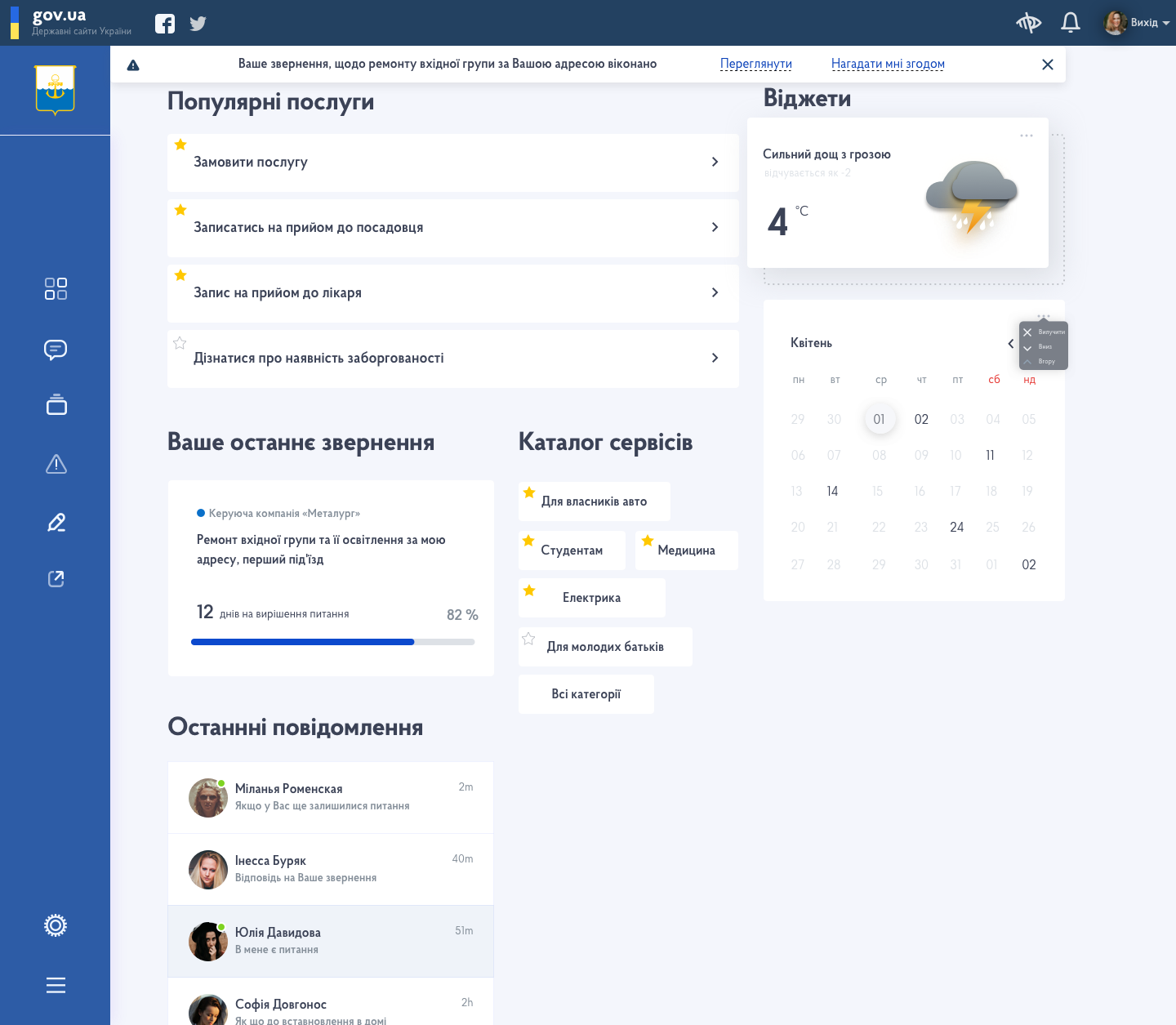Favorite the Для молодих батьків star
Screen dimensions: 1176x1025
(x=528, y=639)
